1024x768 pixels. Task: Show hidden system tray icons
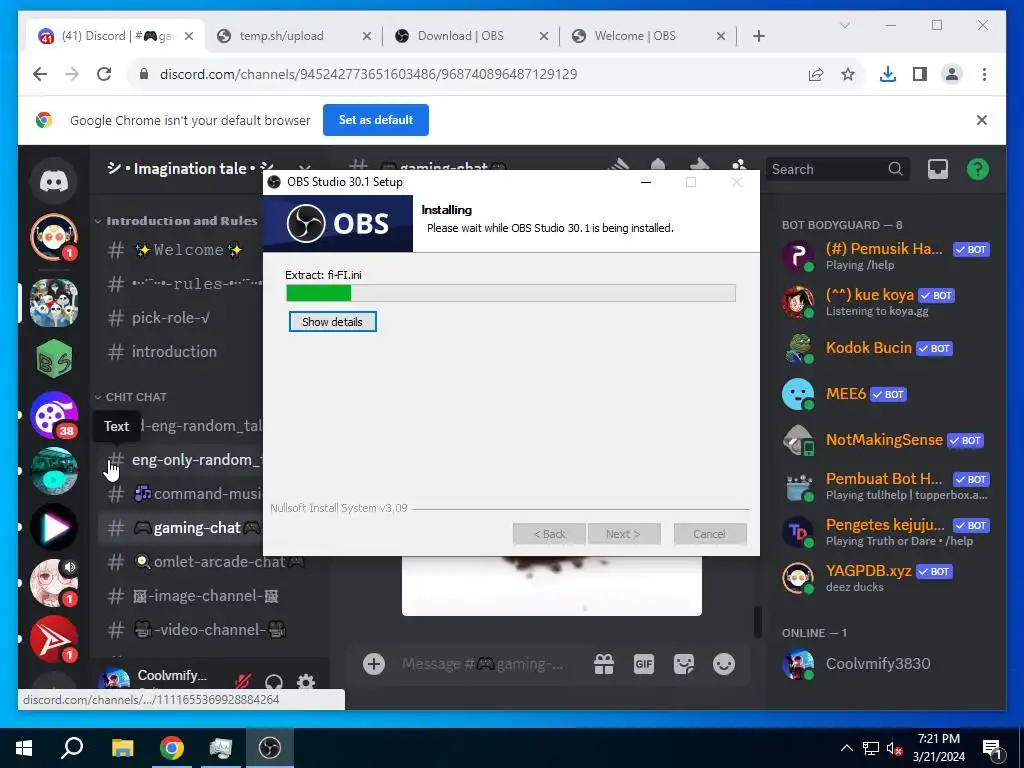pos(846,748)
